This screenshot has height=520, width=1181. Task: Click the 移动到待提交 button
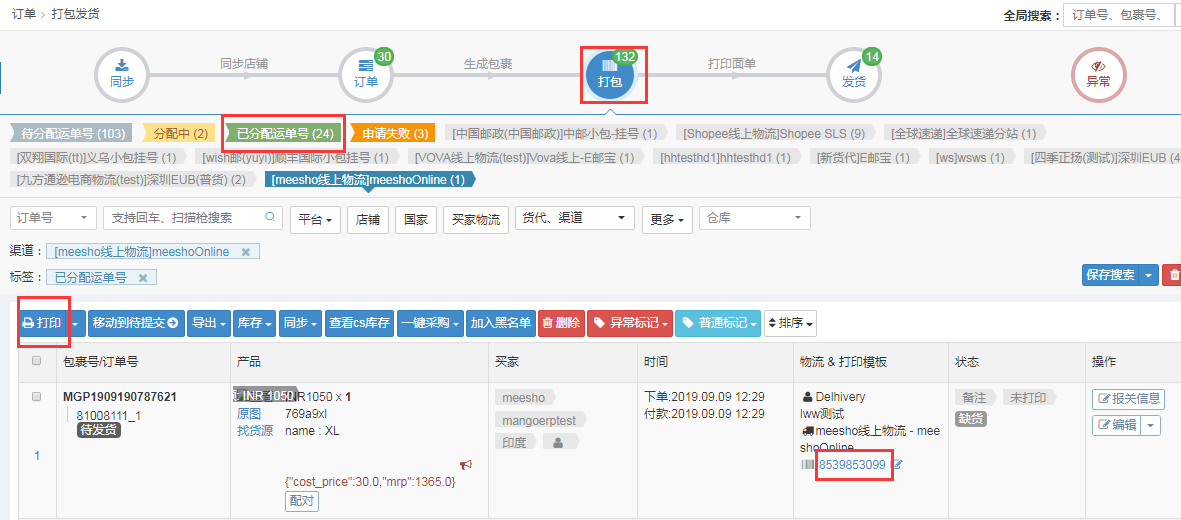pyautogui.click(x=135, y=323)
